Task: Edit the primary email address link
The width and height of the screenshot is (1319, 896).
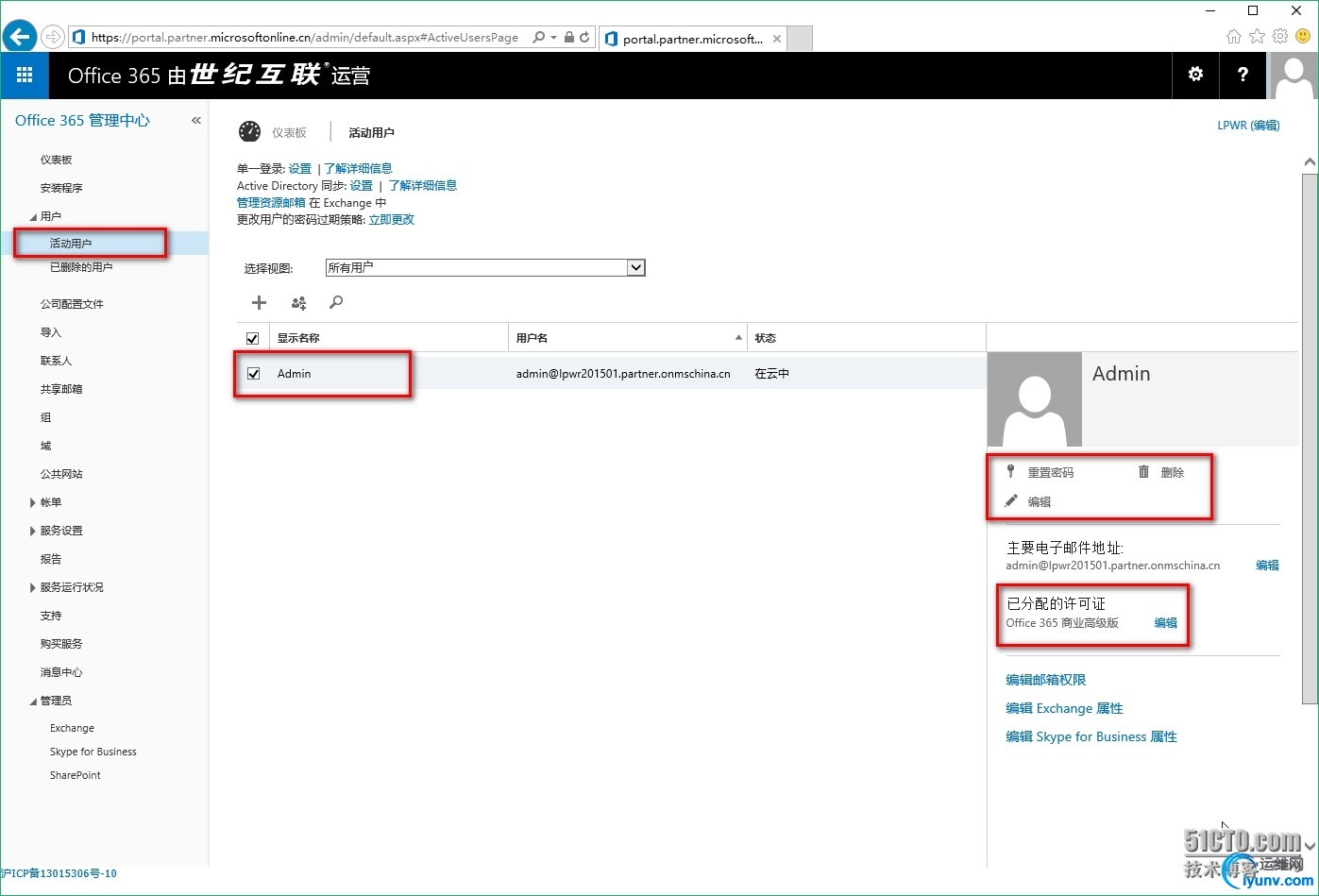Action: 1267,566
